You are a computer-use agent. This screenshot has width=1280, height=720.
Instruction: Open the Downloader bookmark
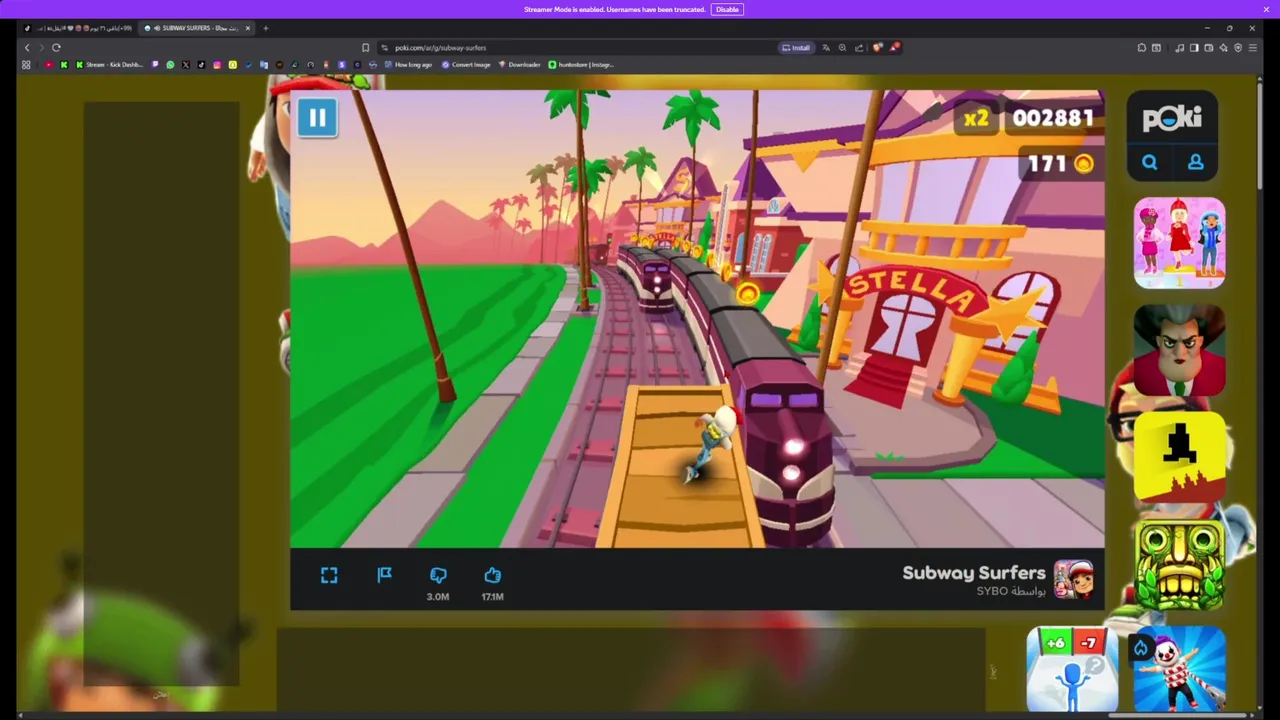(519, 65)
